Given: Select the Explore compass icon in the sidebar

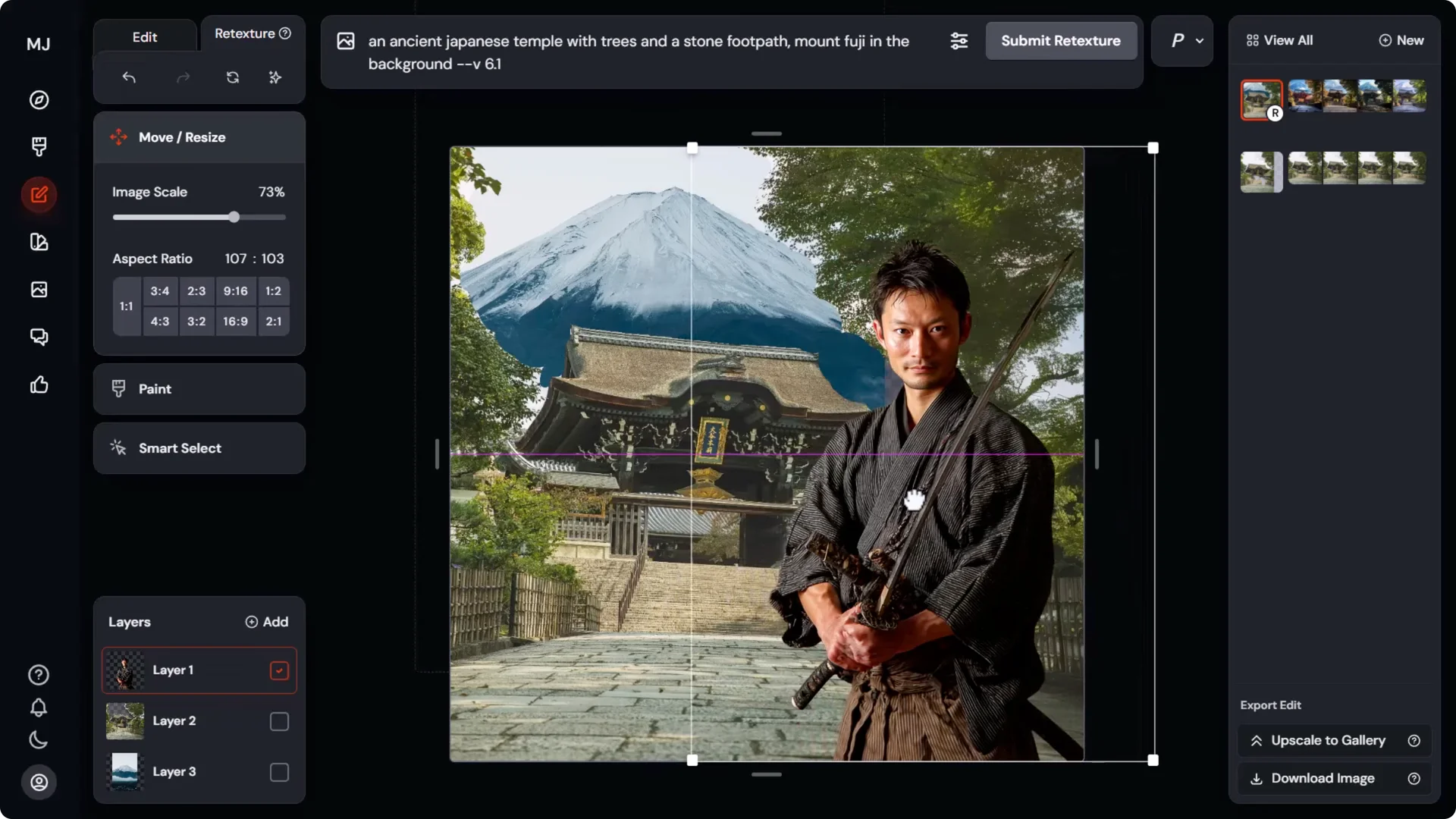Looking at the screenshot, I should tap(39, 99).
